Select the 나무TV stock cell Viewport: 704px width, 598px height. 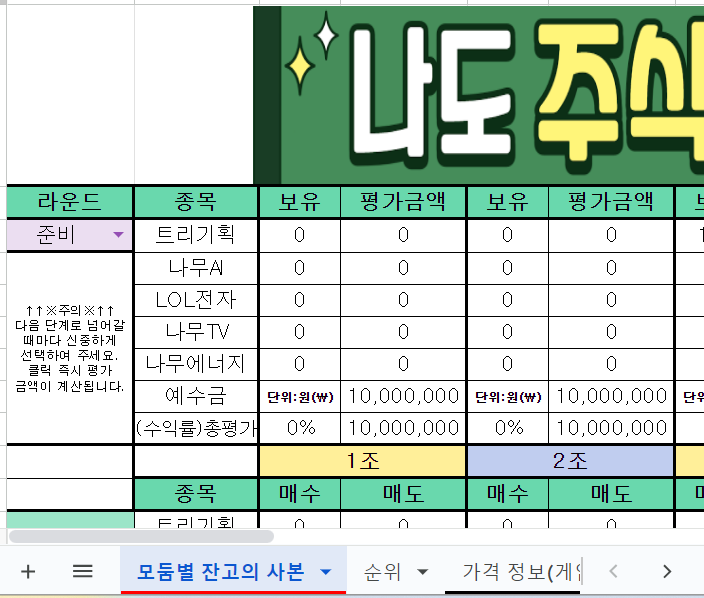point(196,332)
